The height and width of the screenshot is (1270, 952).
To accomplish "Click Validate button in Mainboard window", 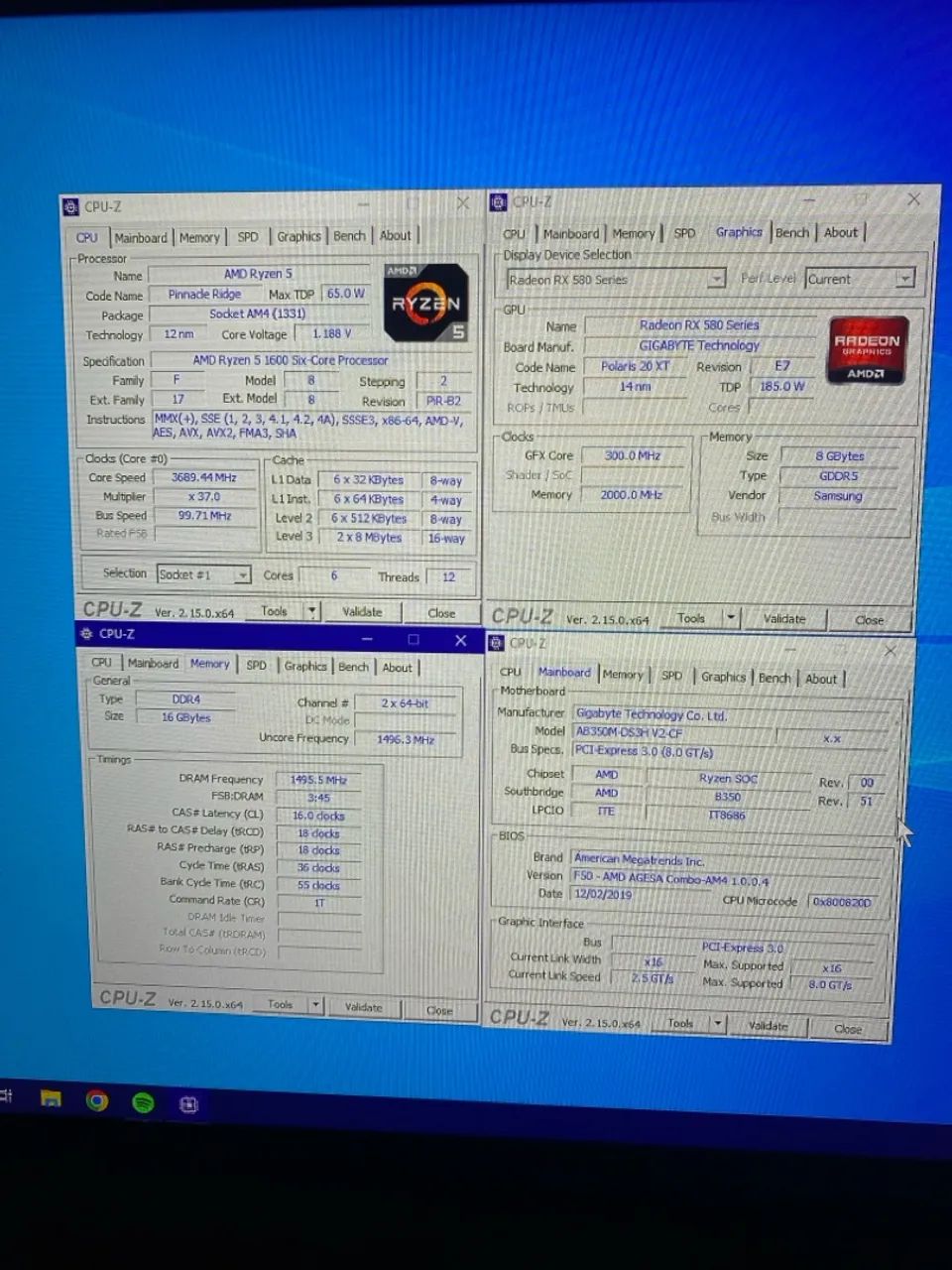I will click(769, 1026).
